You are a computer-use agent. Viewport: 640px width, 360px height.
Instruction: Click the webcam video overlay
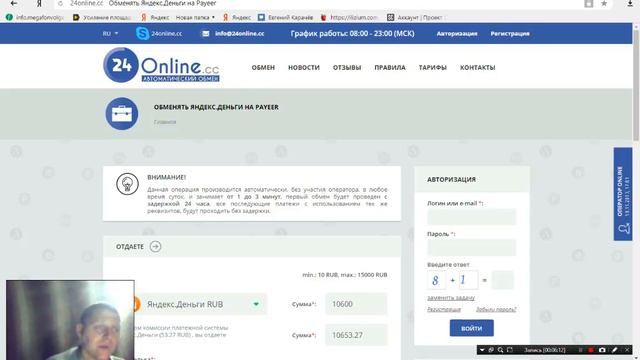70,320
